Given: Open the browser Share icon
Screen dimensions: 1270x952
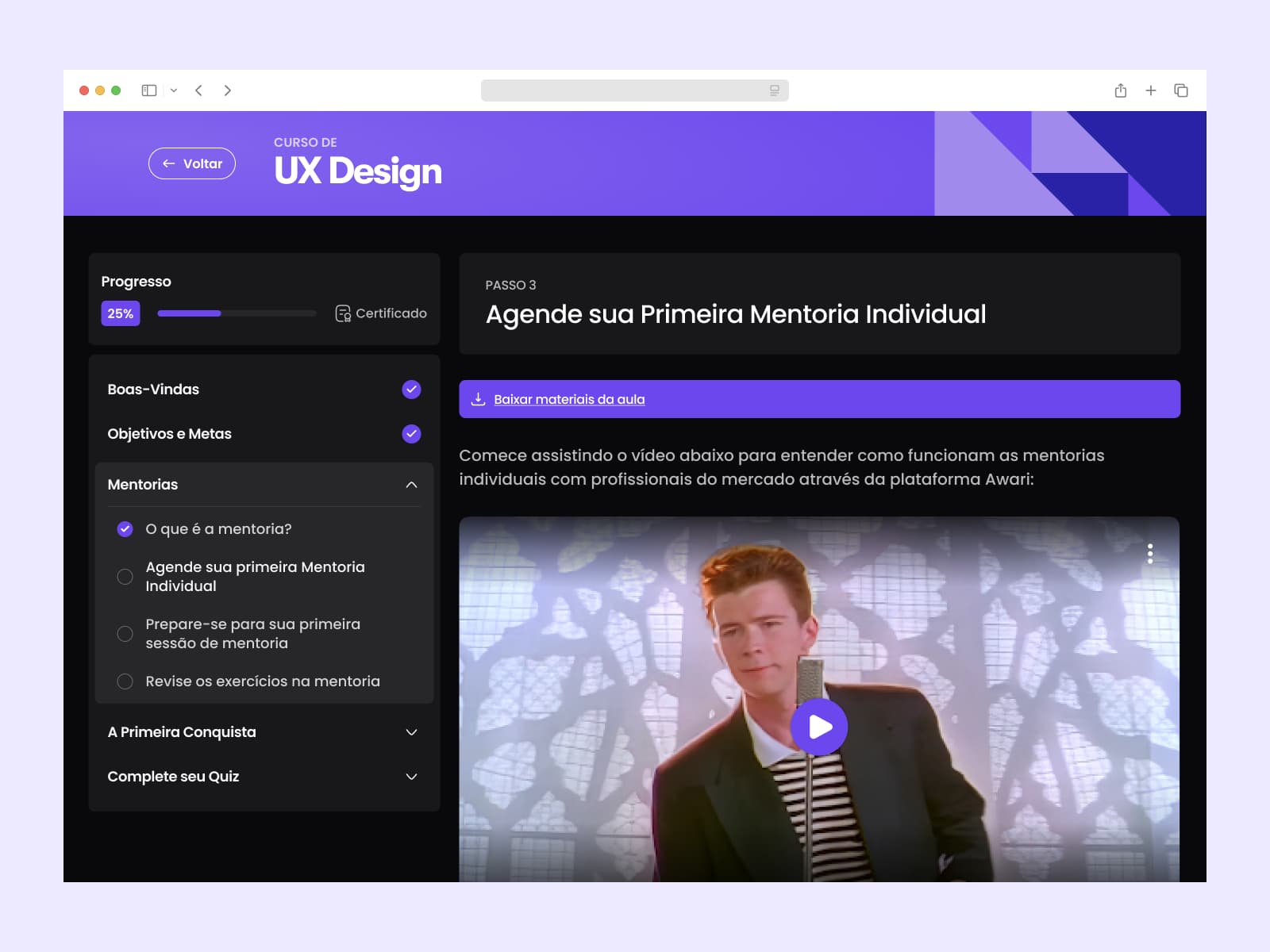Looking at the screenshot, I should (x=1121, y=90).
